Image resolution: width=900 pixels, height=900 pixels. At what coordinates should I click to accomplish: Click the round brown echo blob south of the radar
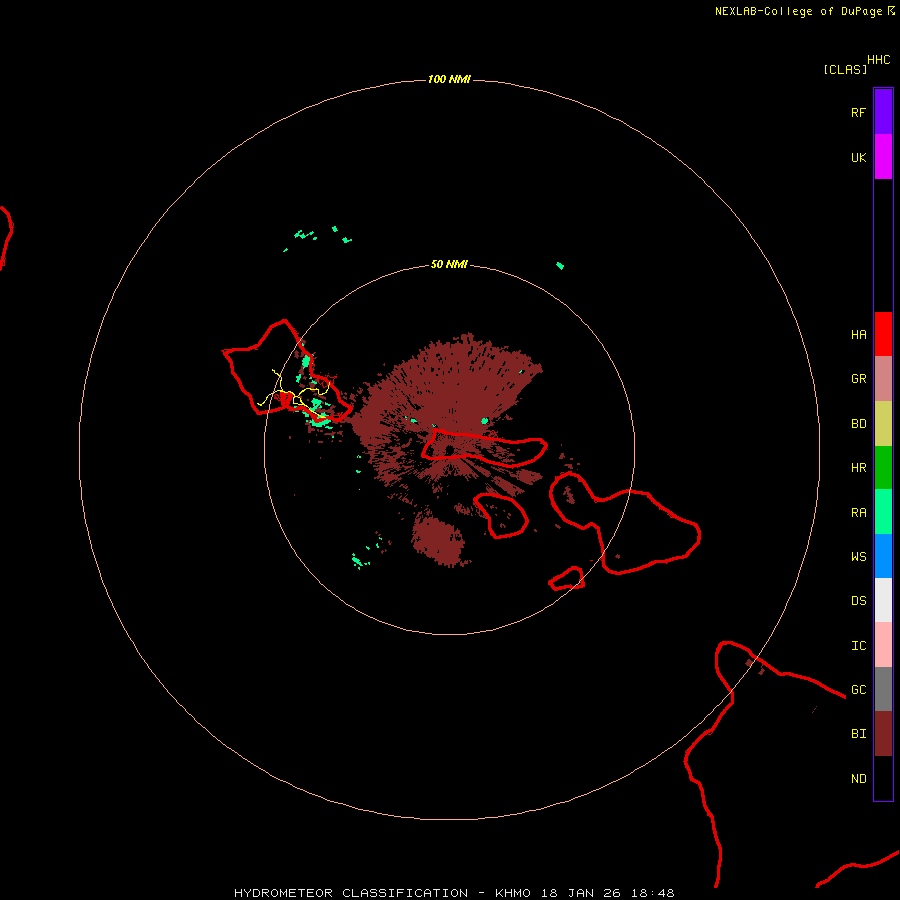tap(438, 541)
